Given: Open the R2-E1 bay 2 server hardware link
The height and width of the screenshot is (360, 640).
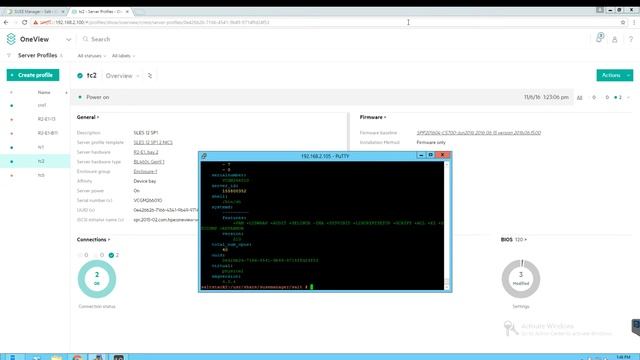Looking at the screenshot, I should (x=146, y=152).
